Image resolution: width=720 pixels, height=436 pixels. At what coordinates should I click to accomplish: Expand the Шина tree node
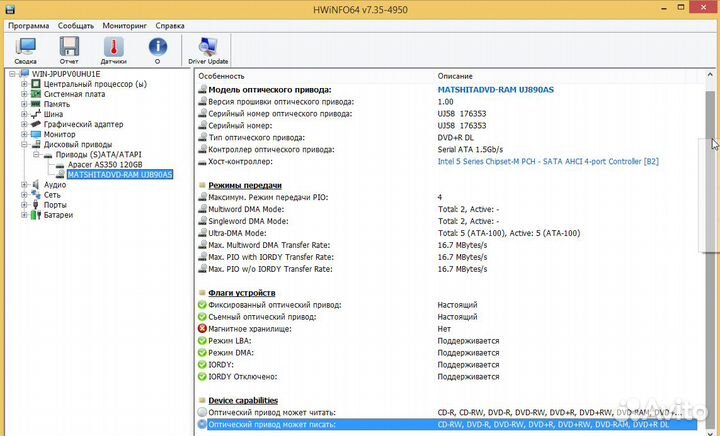24,114
